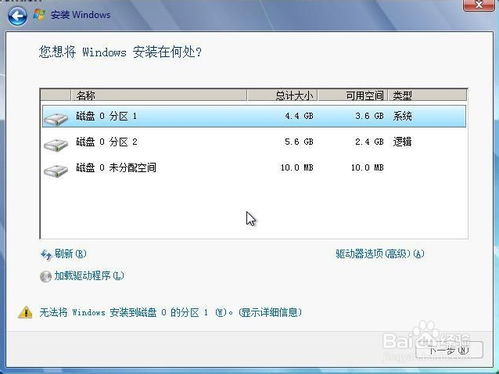Go back with the blue arrow button
The height and width of the screenshot is (374, 499).
pos(17,16)
